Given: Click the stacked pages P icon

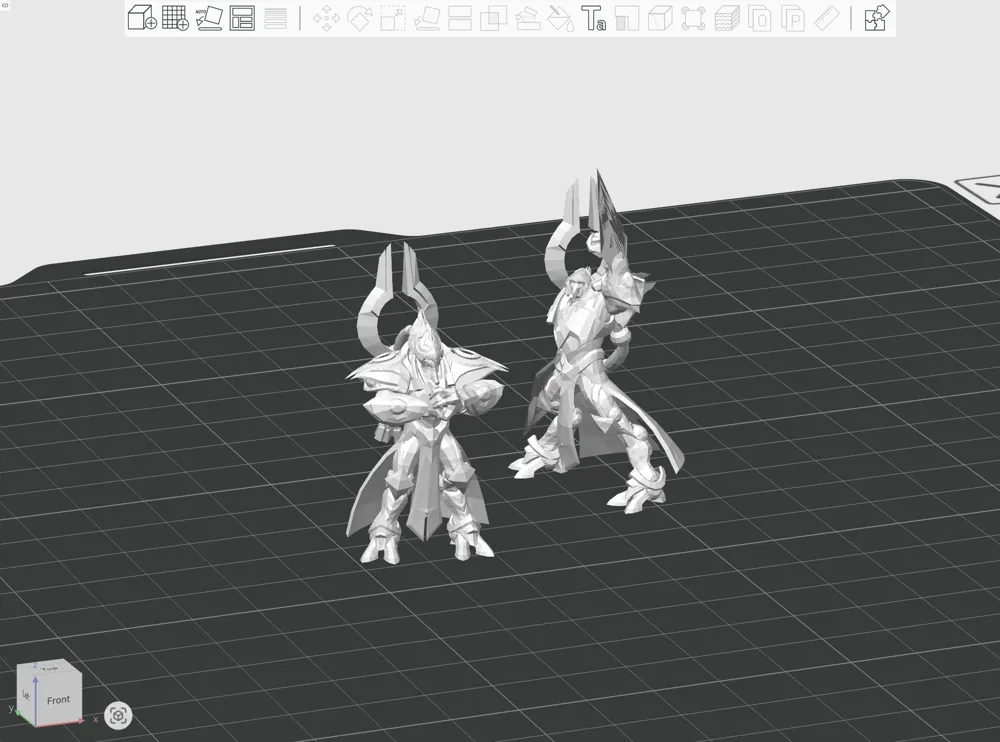Looking at the screenshot, I should point(793,18).
